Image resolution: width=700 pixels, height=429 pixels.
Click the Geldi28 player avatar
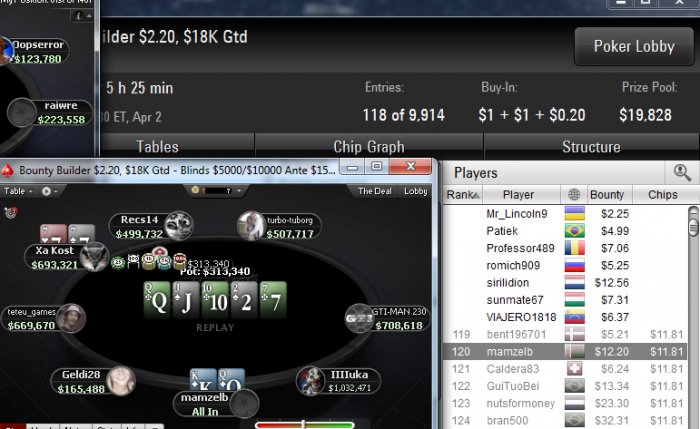121,381
